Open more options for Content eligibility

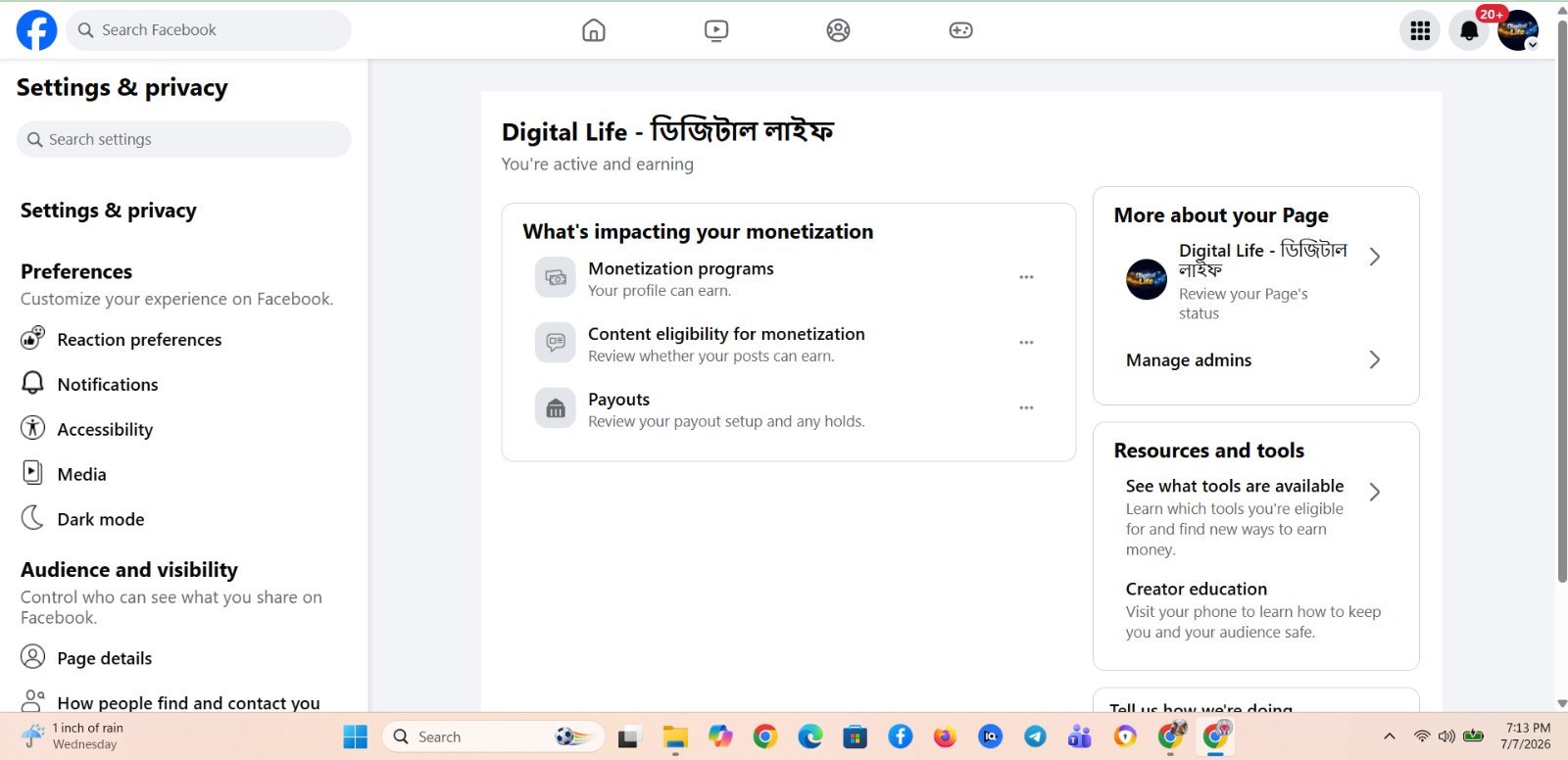pos(1026,344)
